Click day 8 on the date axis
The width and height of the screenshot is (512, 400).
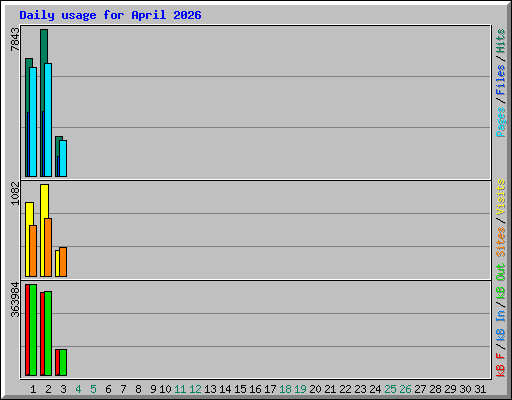[138, 389]
